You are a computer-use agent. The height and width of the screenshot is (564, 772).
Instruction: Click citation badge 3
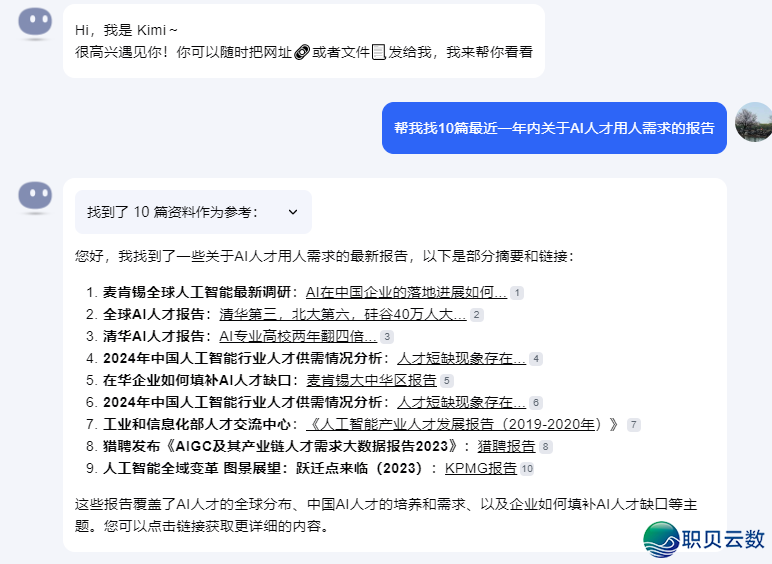(387, 337)
